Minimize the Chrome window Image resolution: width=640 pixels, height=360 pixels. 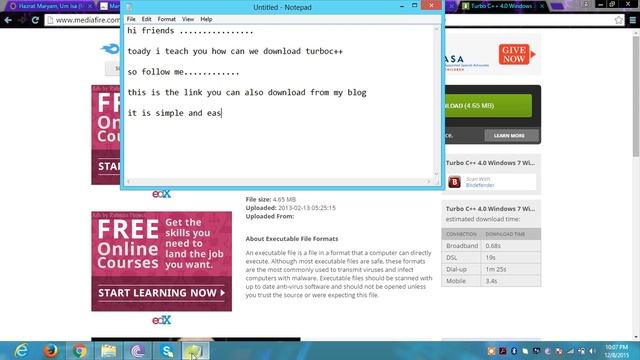coord(600,4)
